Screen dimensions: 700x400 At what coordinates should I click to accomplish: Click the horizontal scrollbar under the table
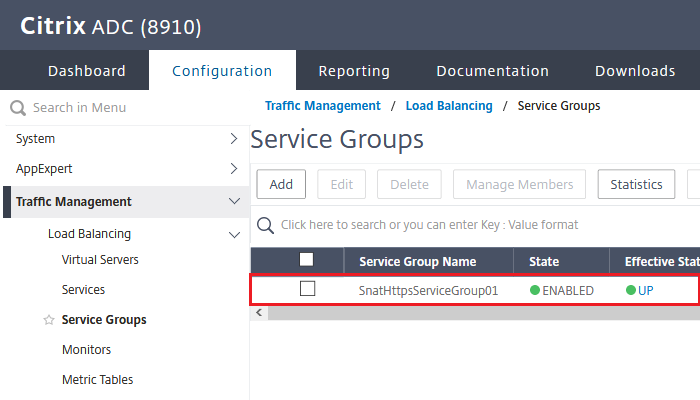tap(484, 313)
